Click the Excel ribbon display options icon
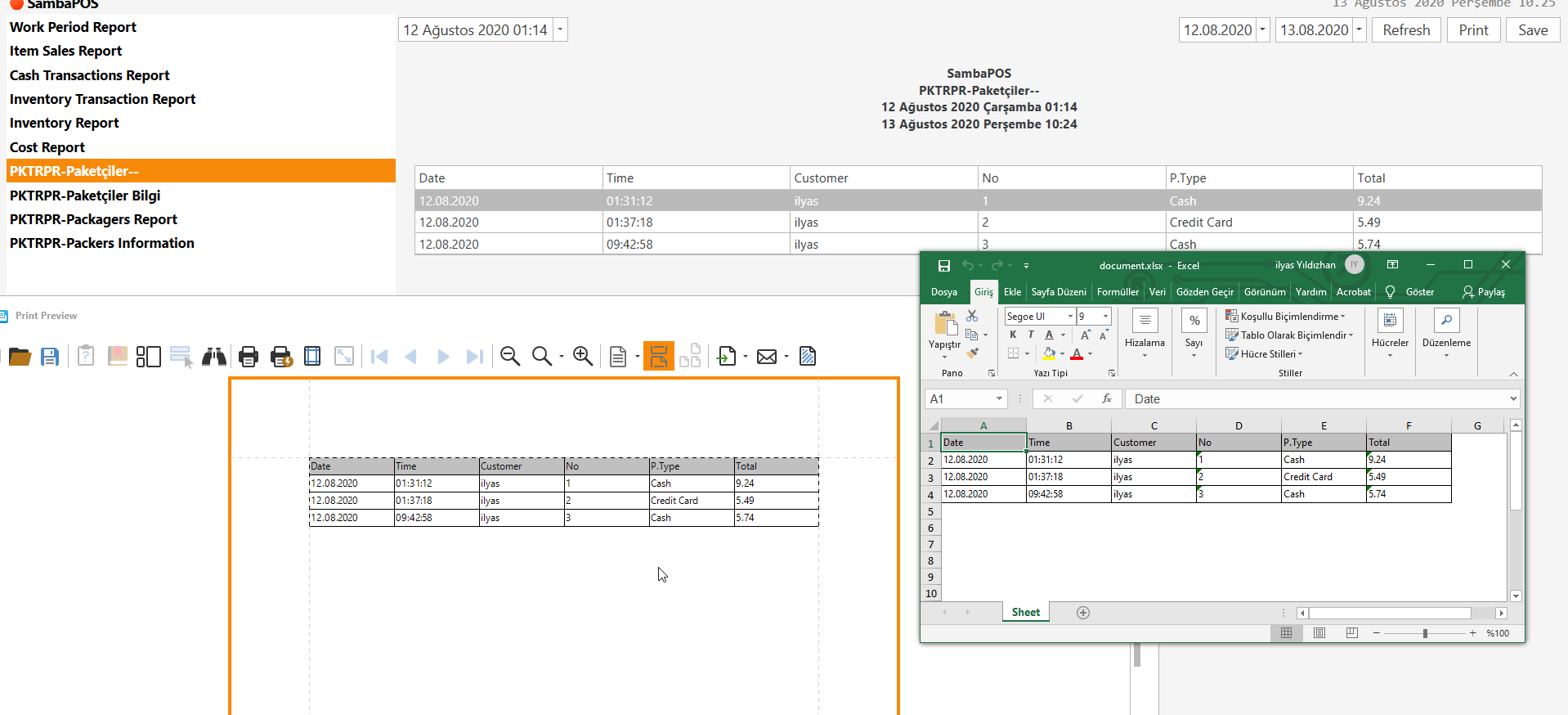Viewport: 1568px width, 715px height. (x=1392, y=264)
